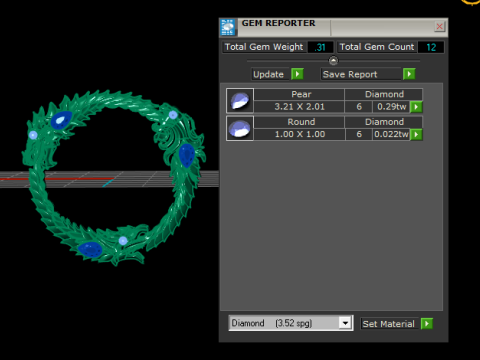Viewport: 480px width, 360px height.
Task: Select the small round gem at the ring's upper right
Action: (x=173, y=115)
